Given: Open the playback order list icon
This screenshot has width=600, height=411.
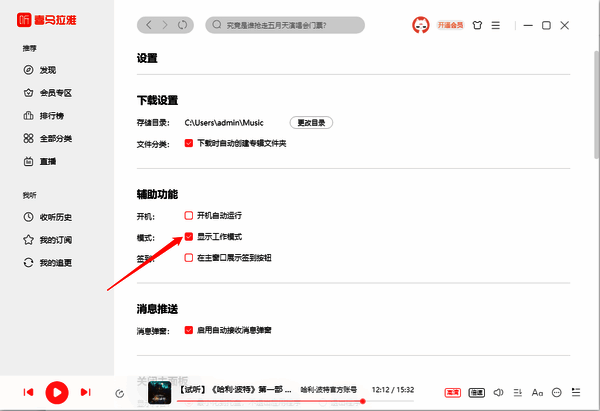Looking at the screenshot, I should (x=518, y=392).
